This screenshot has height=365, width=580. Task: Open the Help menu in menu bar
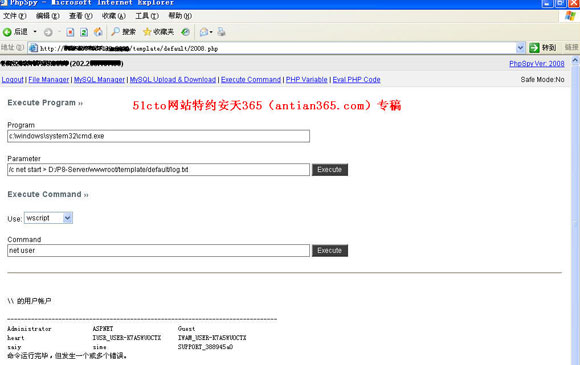(180, 16)
